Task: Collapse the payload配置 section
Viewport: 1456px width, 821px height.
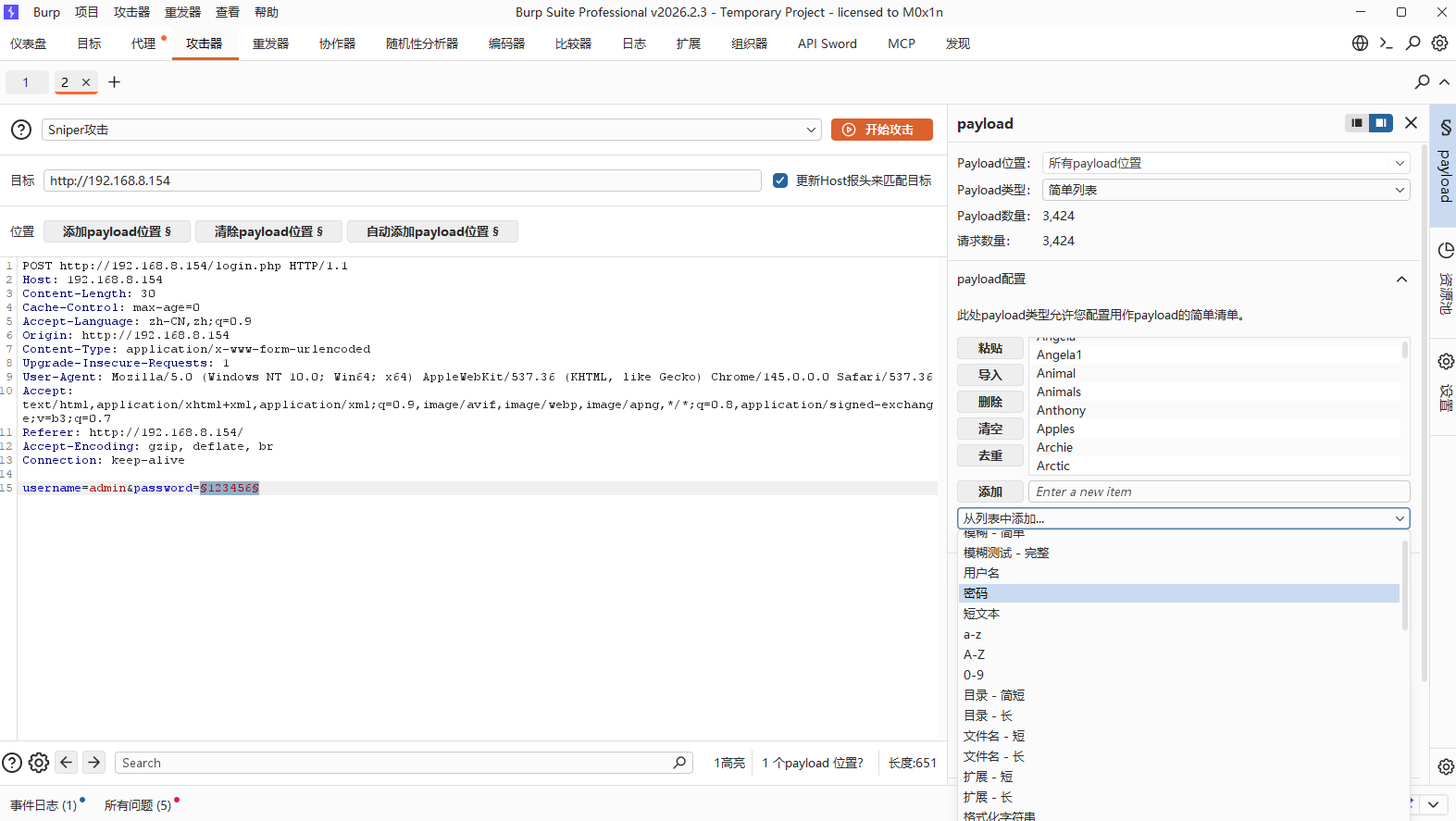Action: coord(1401,280)
